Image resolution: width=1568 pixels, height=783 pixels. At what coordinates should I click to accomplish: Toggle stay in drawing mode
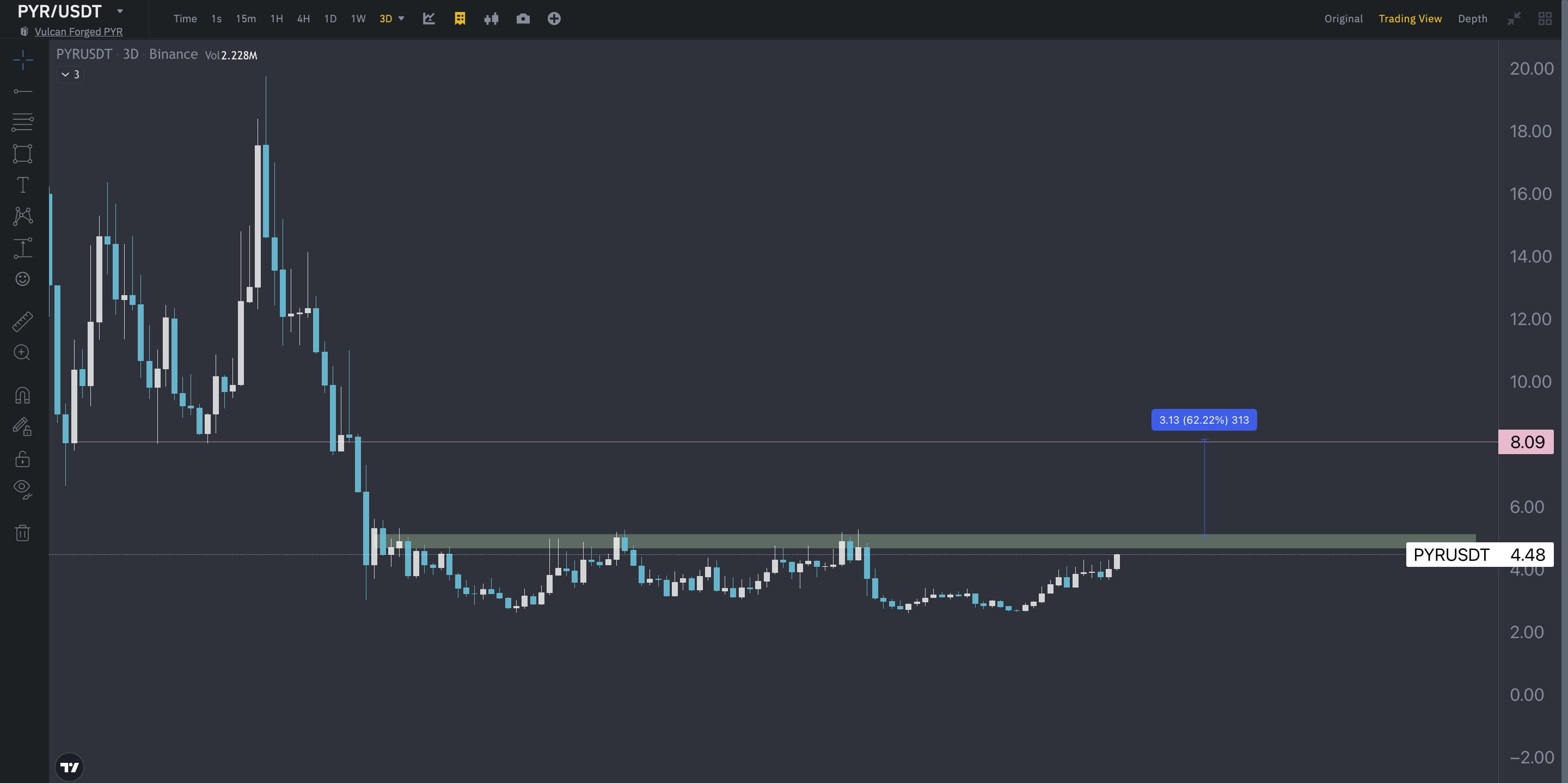[22, 427]
